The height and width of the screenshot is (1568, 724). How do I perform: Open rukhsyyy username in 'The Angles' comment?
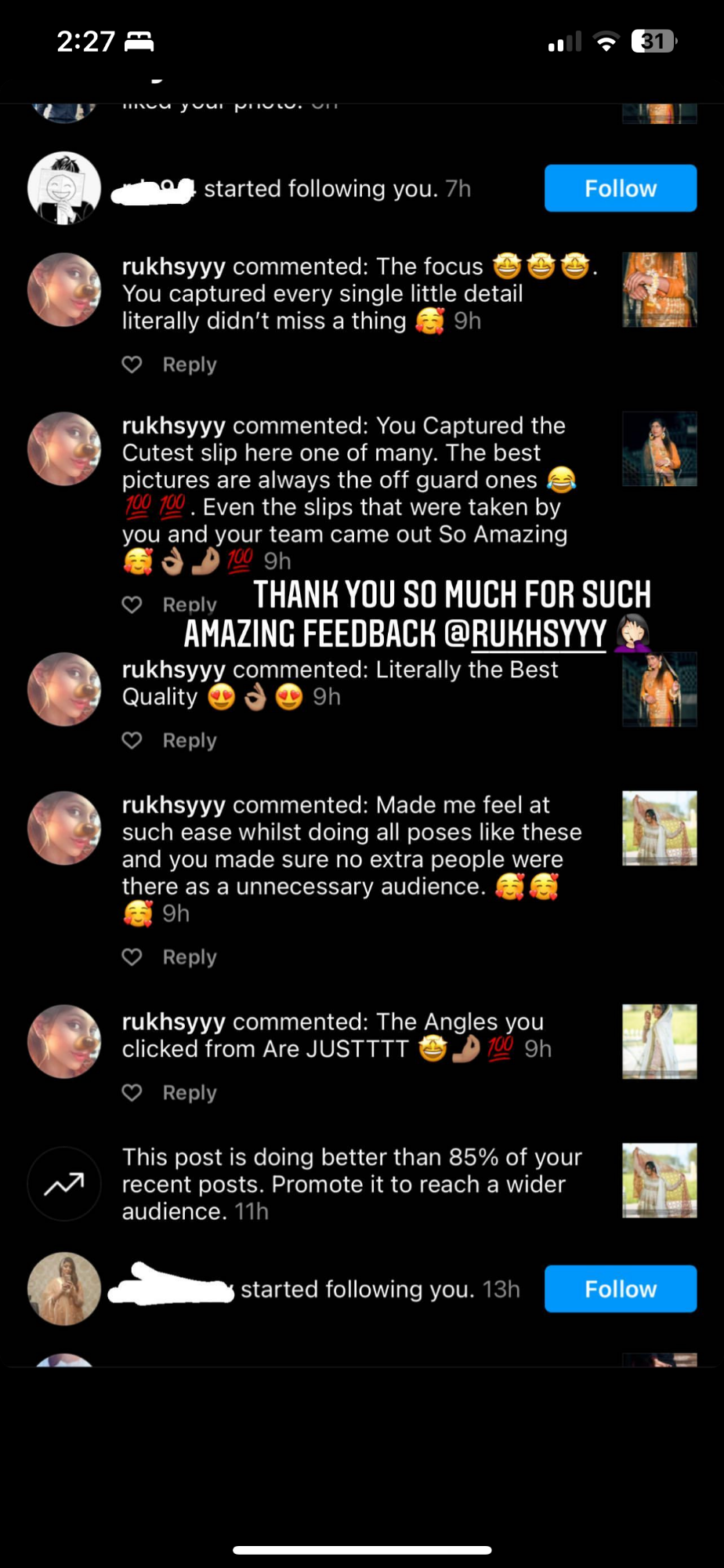click(174, 1022)
